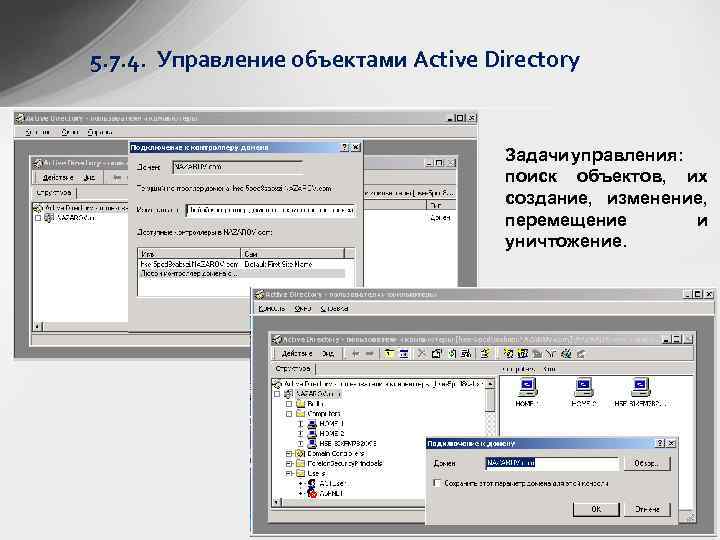720x540 pixels.
Task: Click the Back arrow in lower window toolbar
Action: [x=355, y=354]
